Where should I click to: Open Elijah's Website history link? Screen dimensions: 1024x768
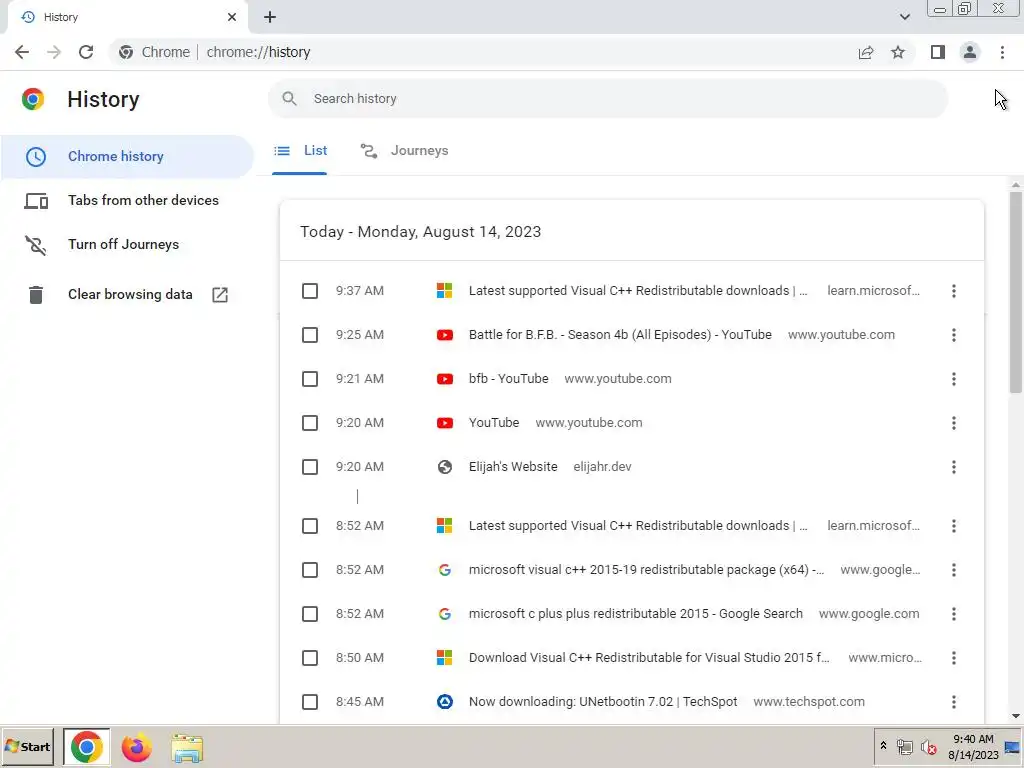(513, 467)
